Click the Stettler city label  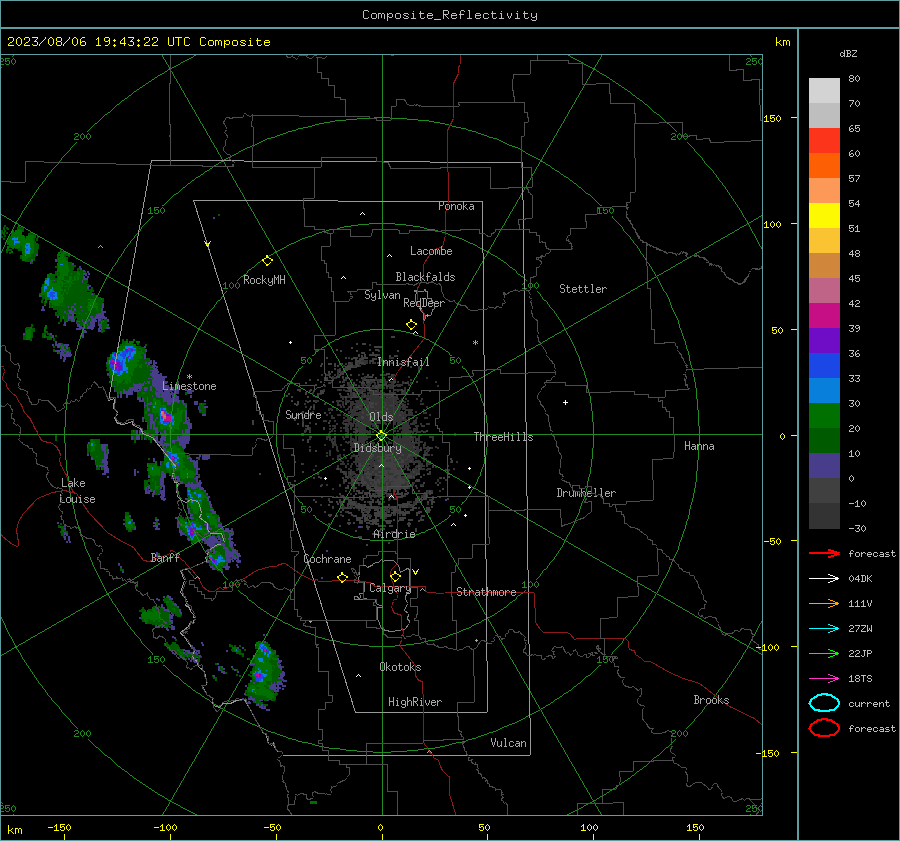pos(583,289)
